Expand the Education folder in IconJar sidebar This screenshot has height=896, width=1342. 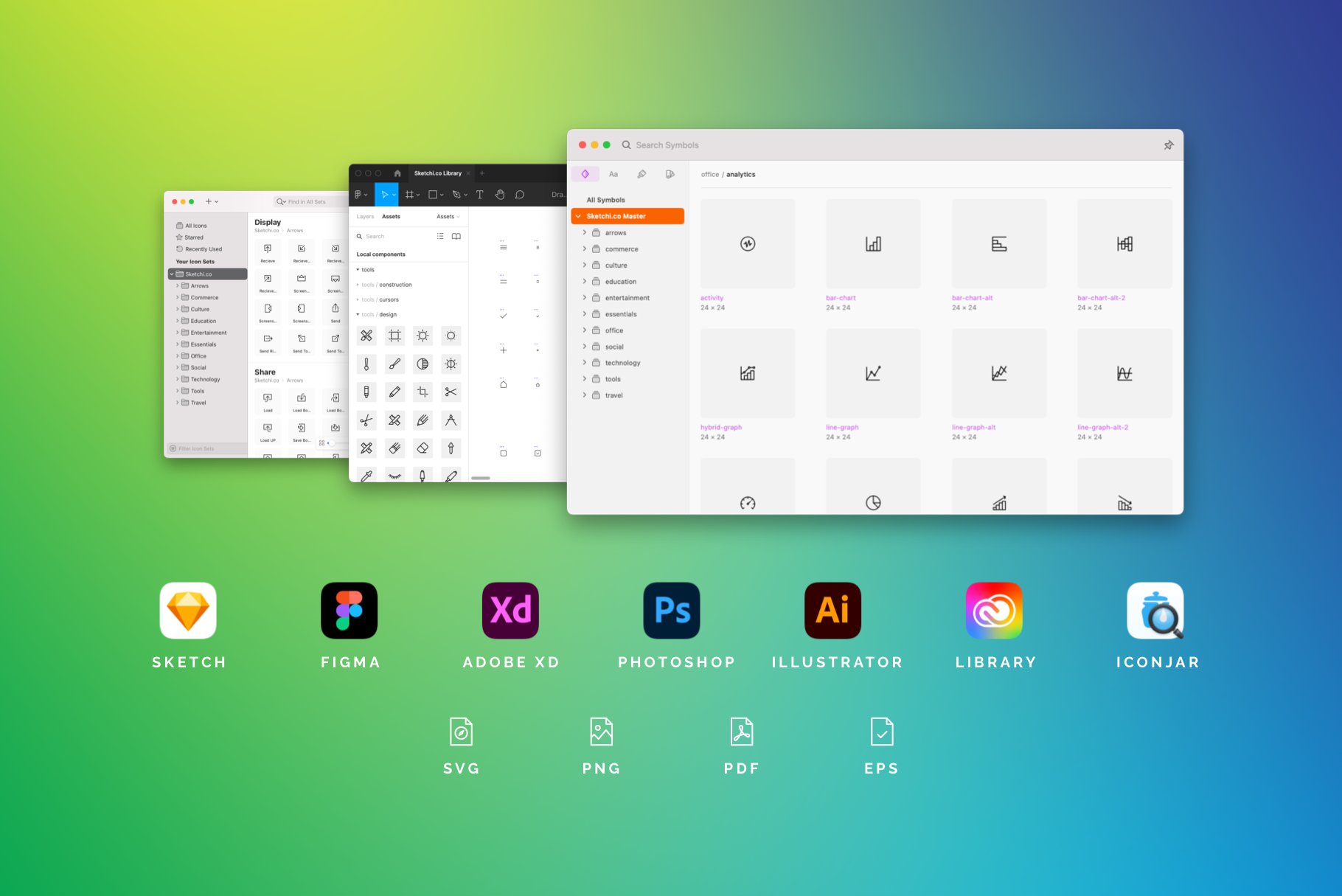[x=178, y=321]
